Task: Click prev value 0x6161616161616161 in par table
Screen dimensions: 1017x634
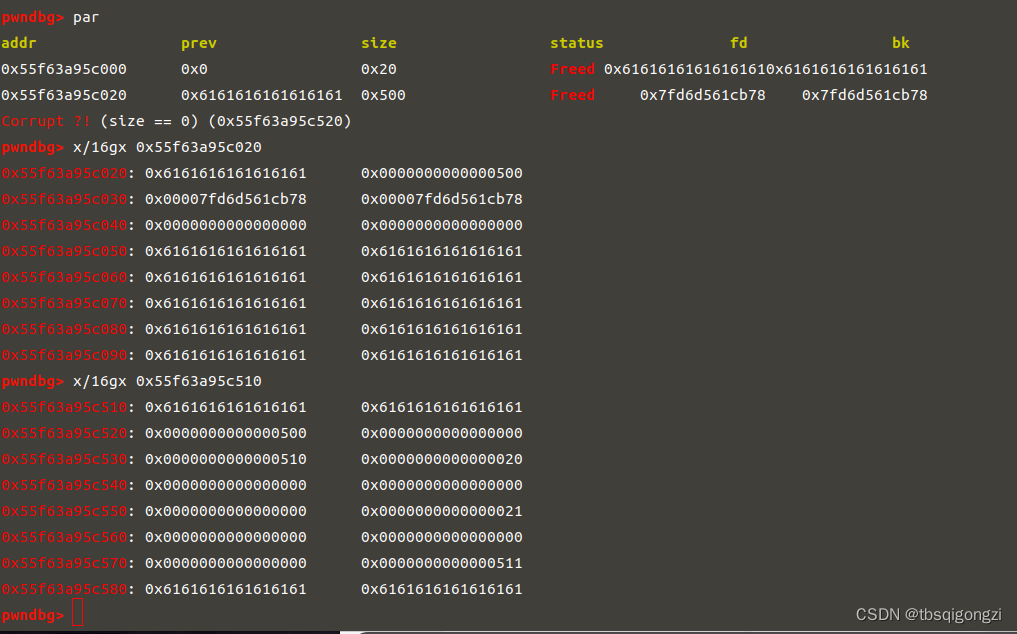Action: pyautogui.click(x=261, y=95)
